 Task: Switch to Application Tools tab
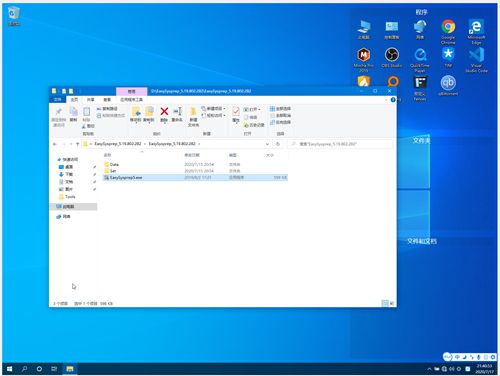pos(131,100)
